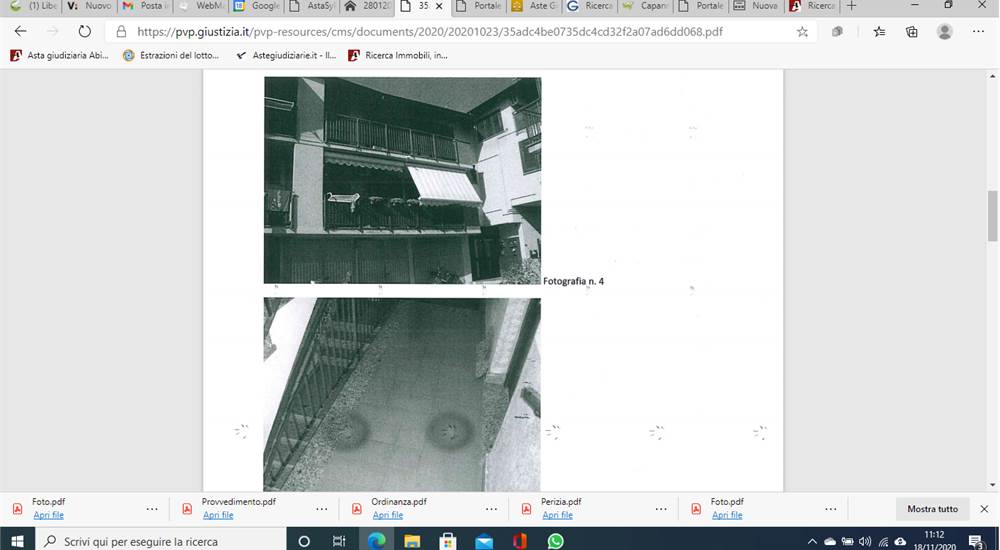
Task: Close the active 35 tab
Action: [x=439, y=6]
